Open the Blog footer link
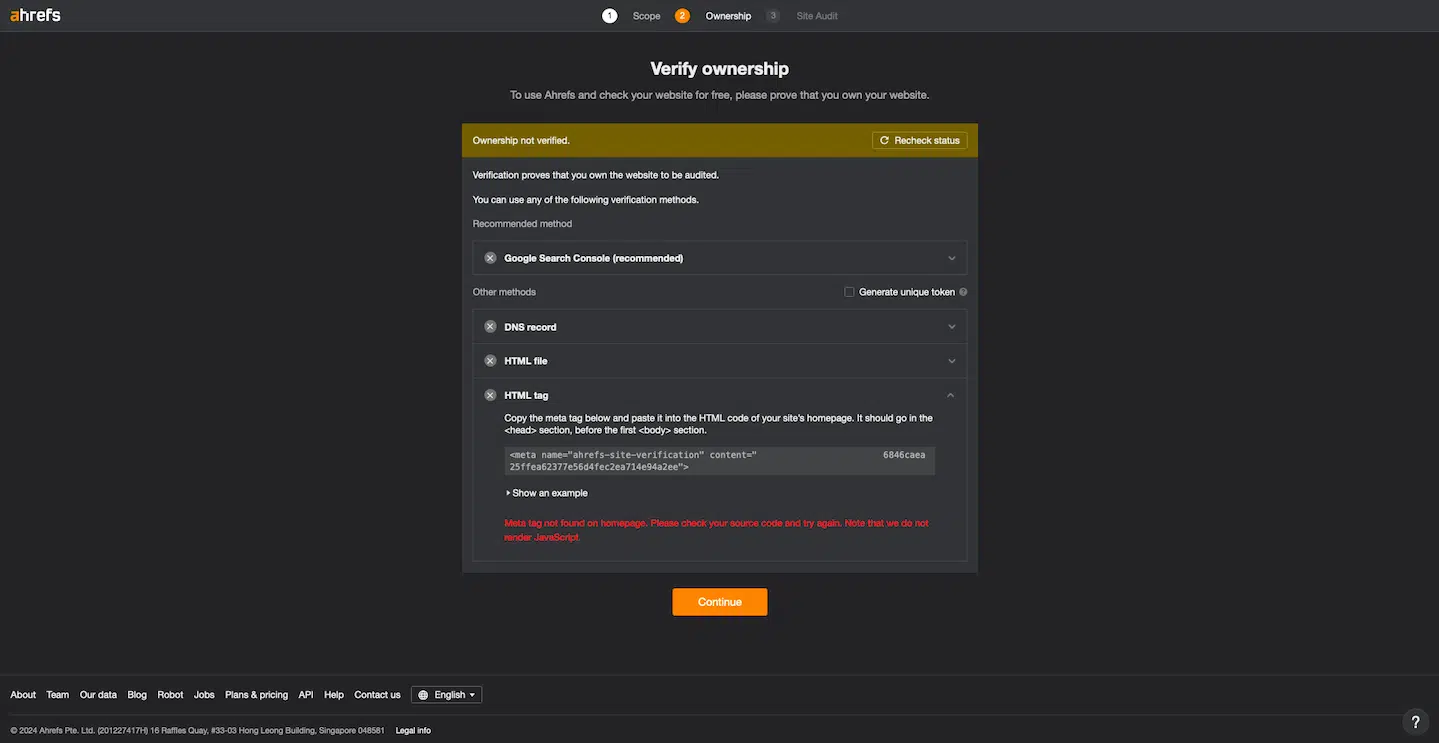The width and height of the screenshot is (1439, 743). [x=137, y=695]
